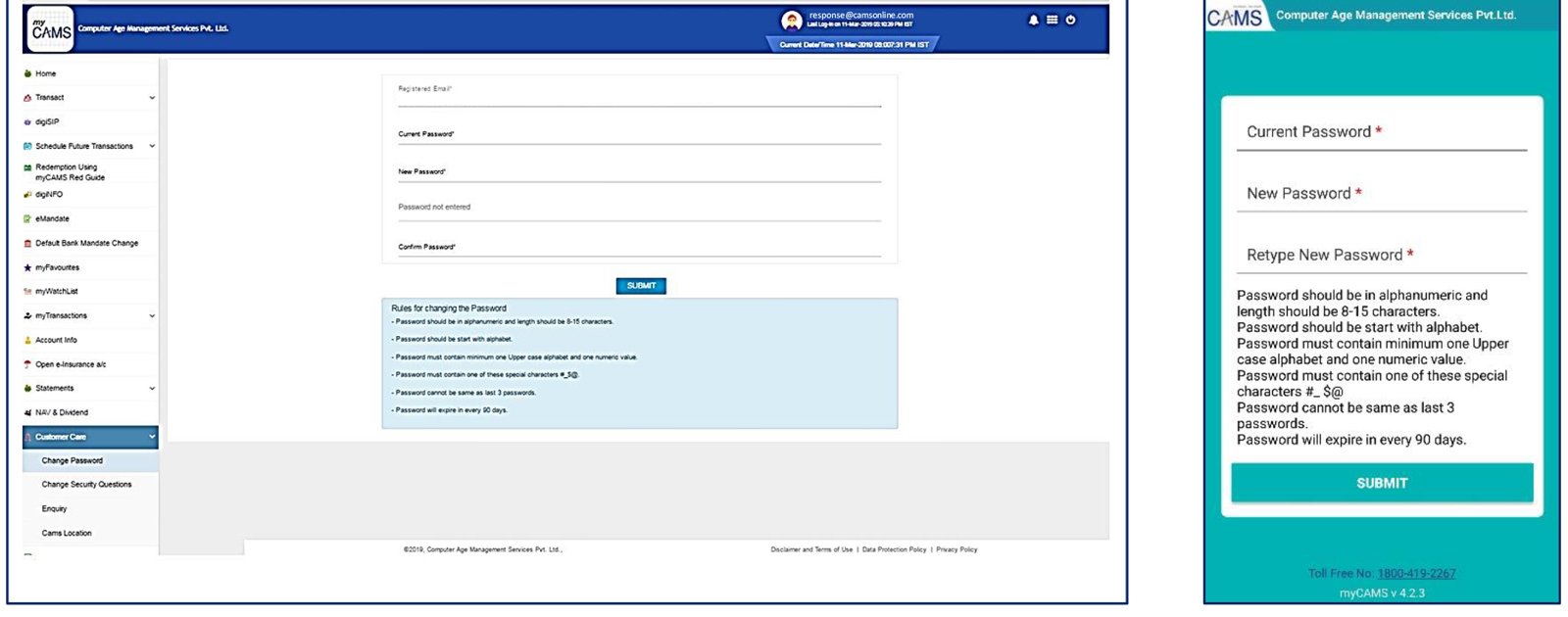Click the user avatar icon
1568x617 pixels.
[x=791, y=21]
